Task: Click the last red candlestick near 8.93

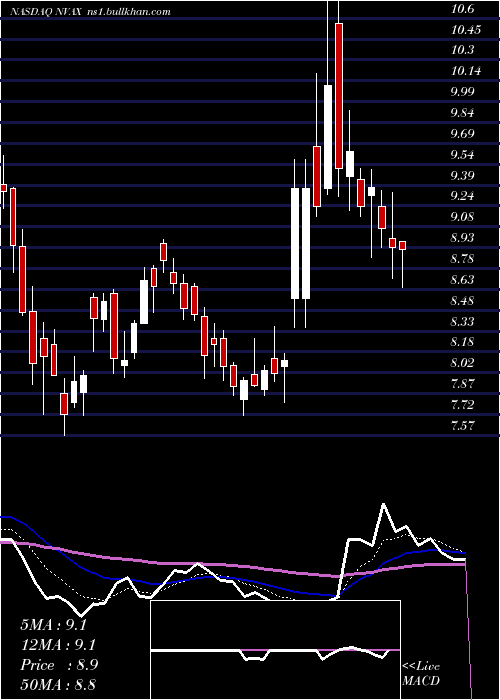Action: (402, 246)
